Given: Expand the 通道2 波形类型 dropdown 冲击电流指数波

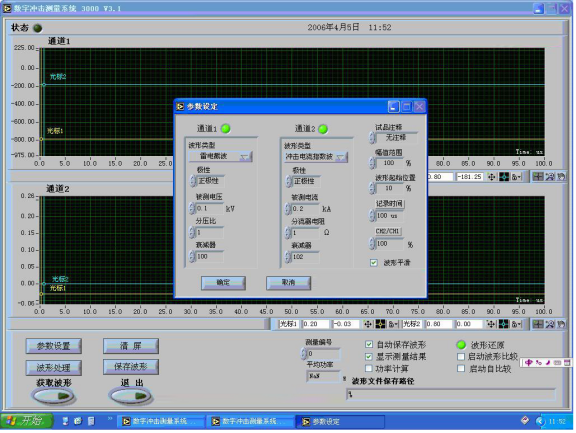Looking at the screenshot, I should click(x=316, y=157).
